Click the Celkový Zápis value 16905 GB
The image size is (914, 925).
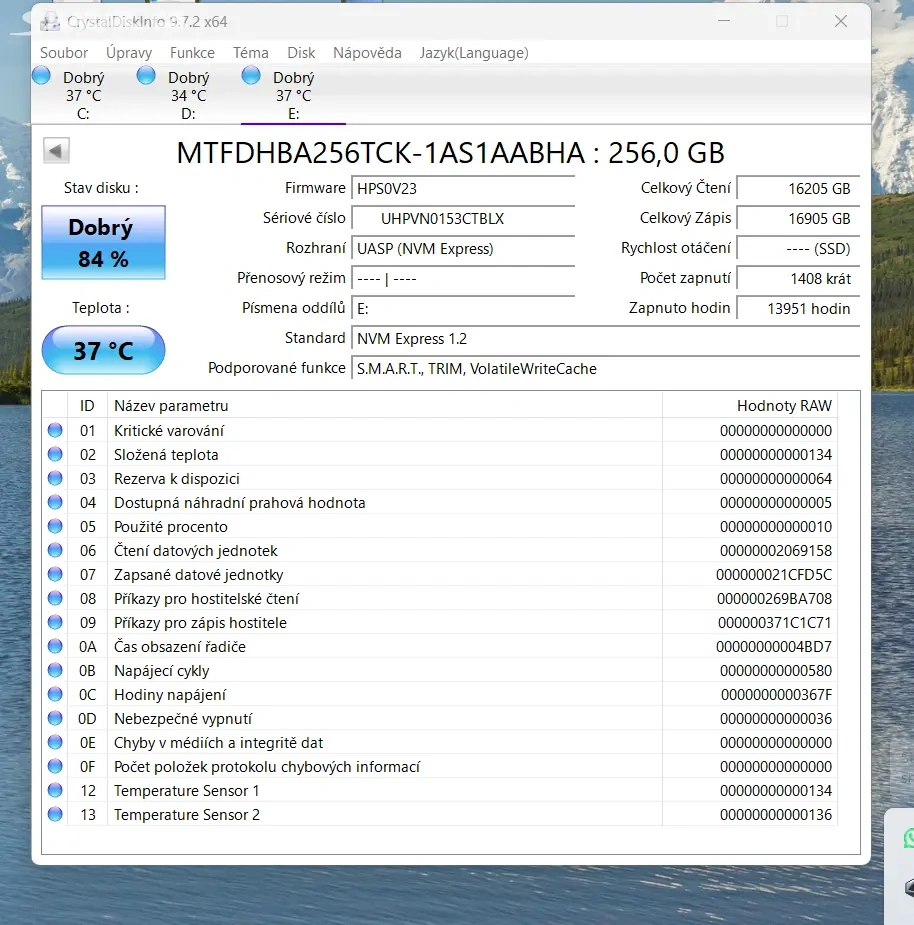tap(798, 219)
